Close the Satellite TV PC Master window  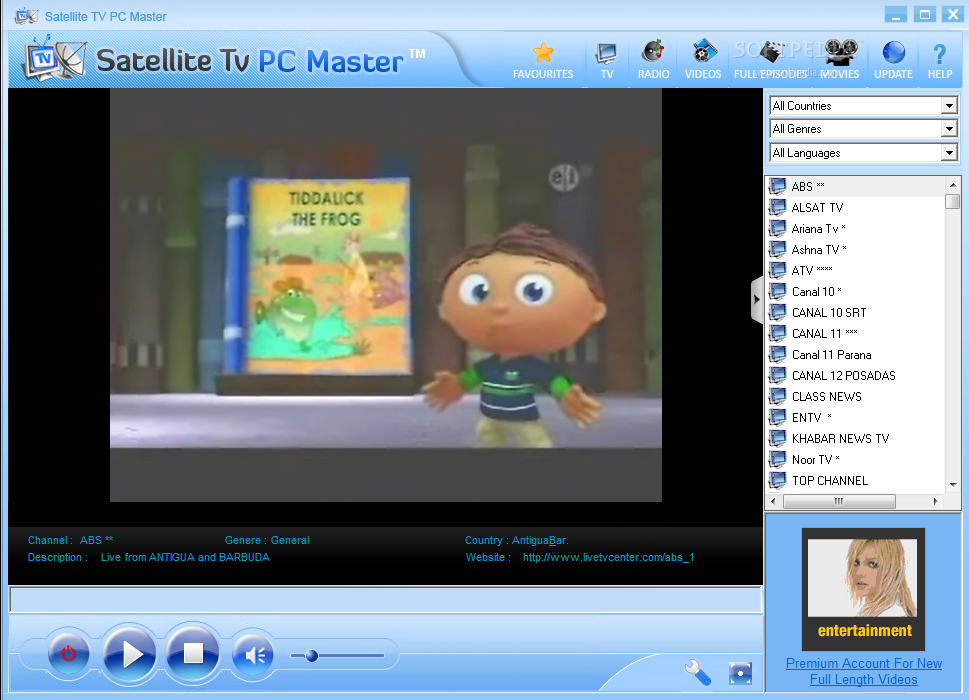click(x=953, y=14)
